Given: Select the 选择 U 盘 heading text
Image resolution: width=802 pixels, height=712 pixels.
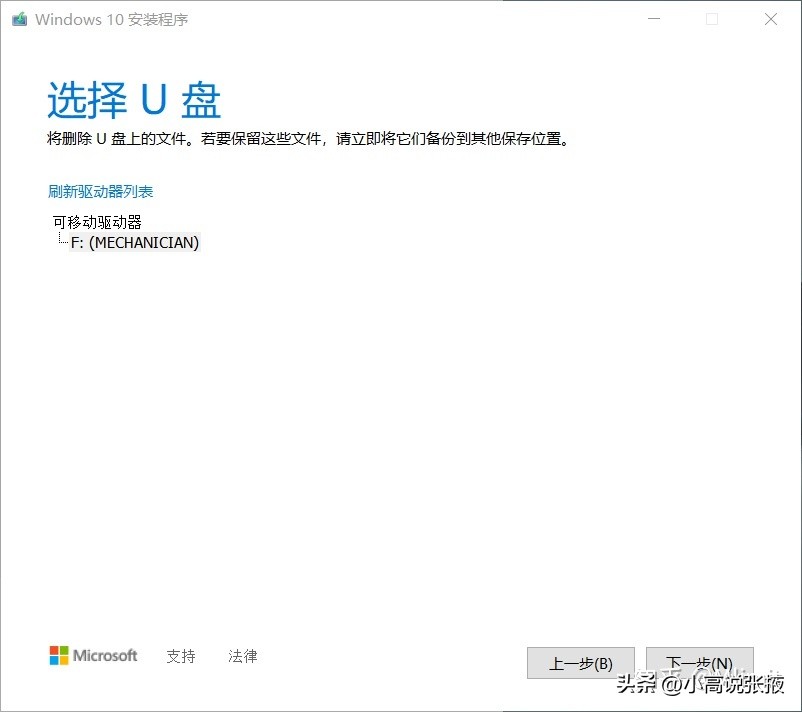Looking at the screenshot, I should click(133, 100).
